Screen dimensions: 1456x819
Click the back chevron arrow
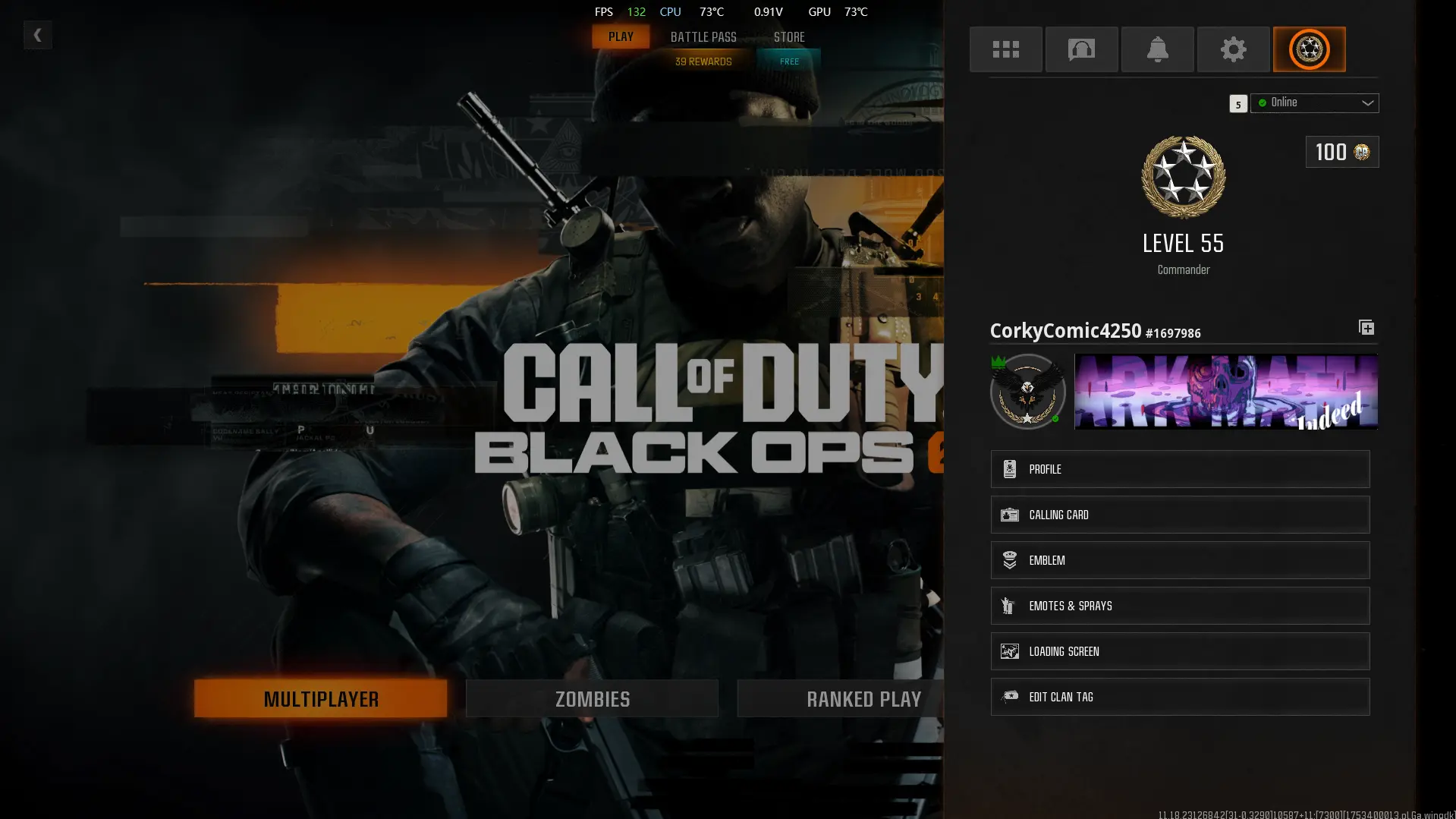[37, 35]
